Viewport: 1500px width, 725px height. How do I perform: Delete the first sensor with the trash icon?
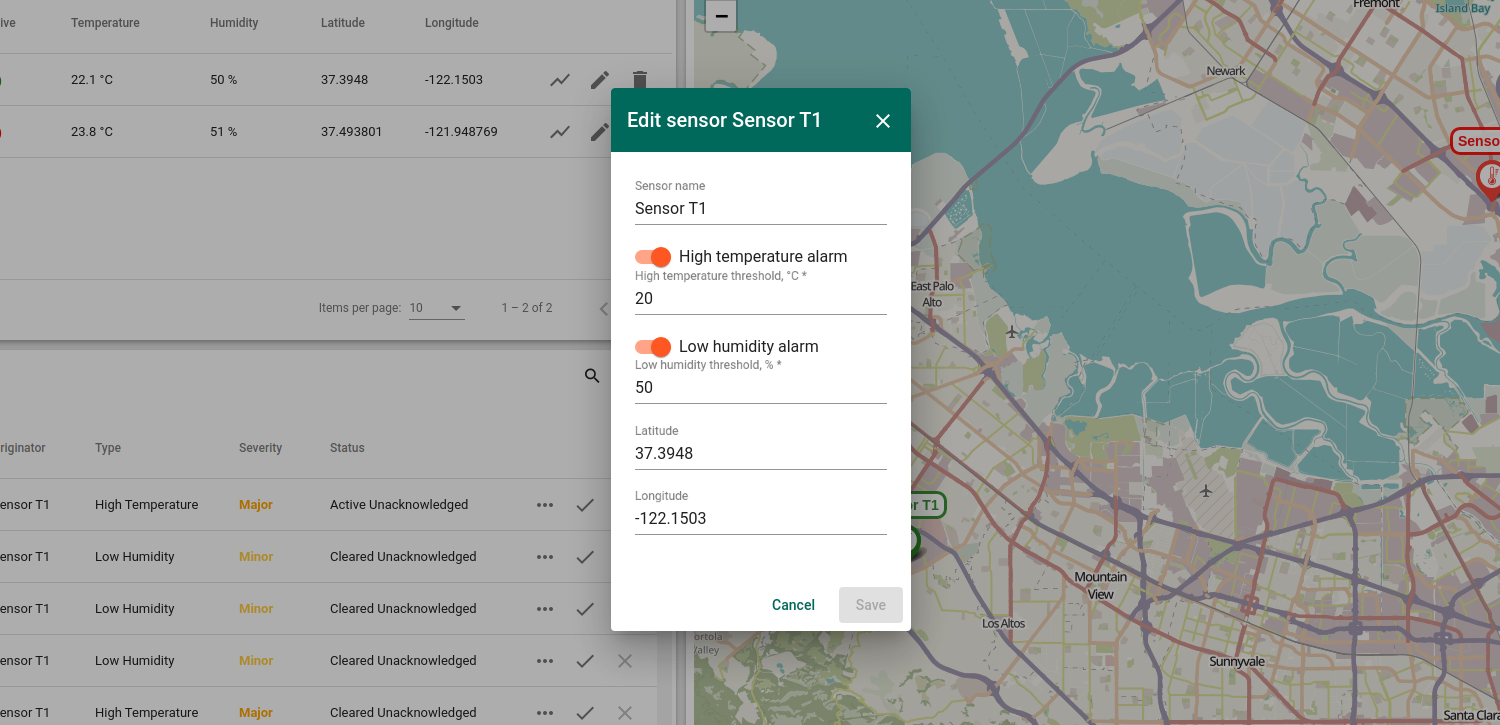click(639, 80)
